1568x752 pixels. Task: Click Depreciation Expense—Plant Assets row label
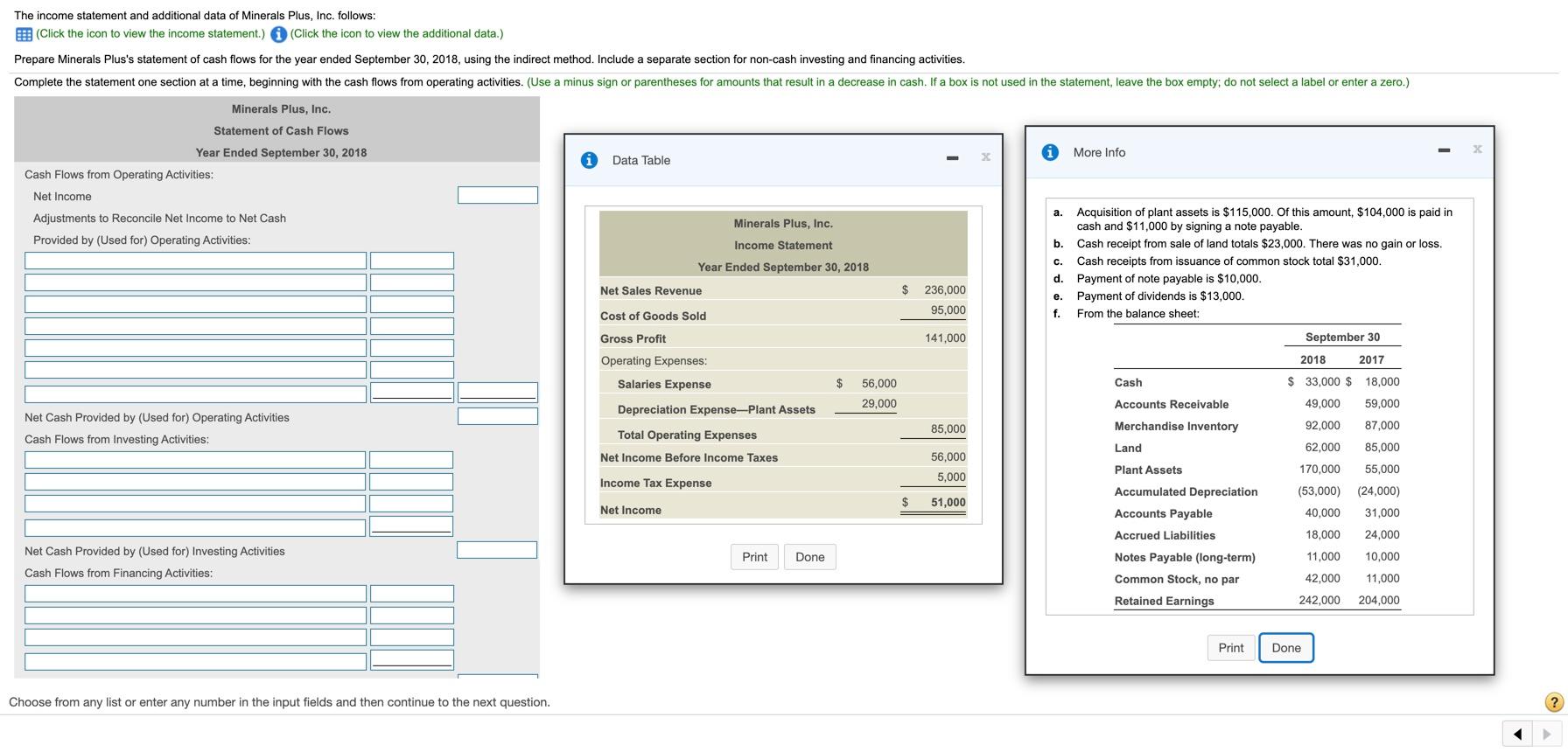[x=717, y=409]
